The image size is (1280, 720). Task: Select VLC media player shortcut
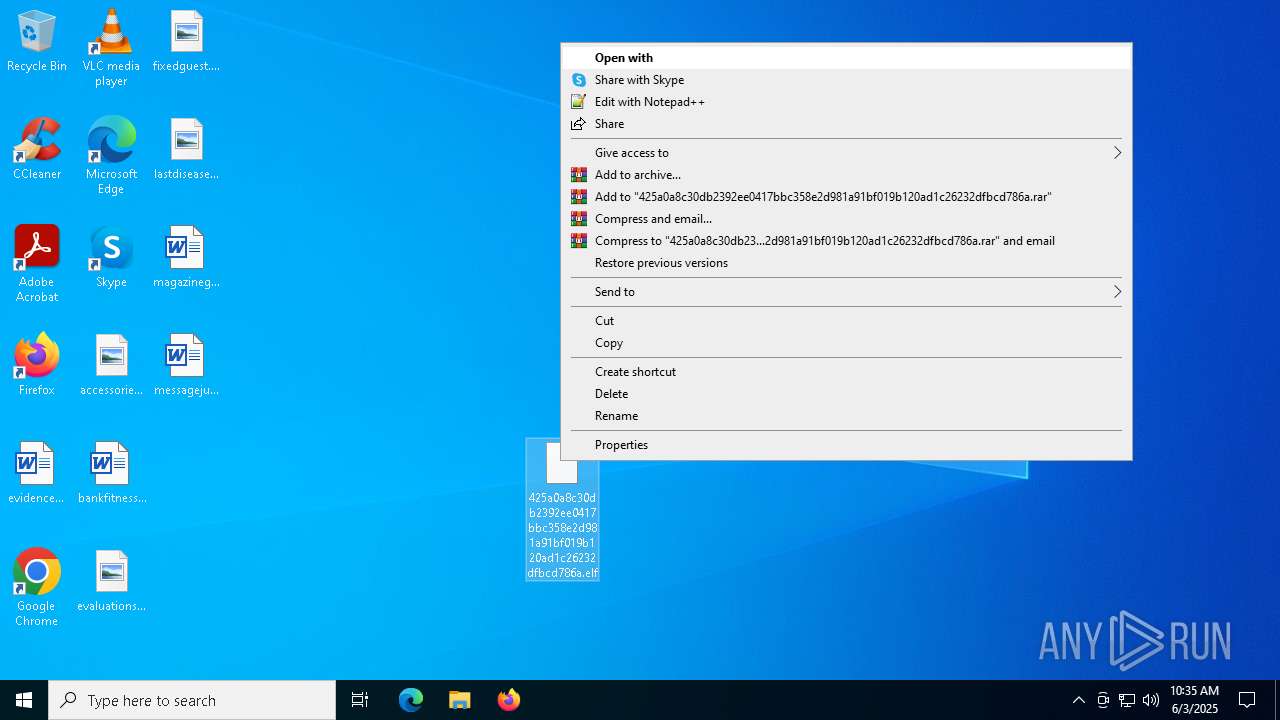click(x=111, y=48)
